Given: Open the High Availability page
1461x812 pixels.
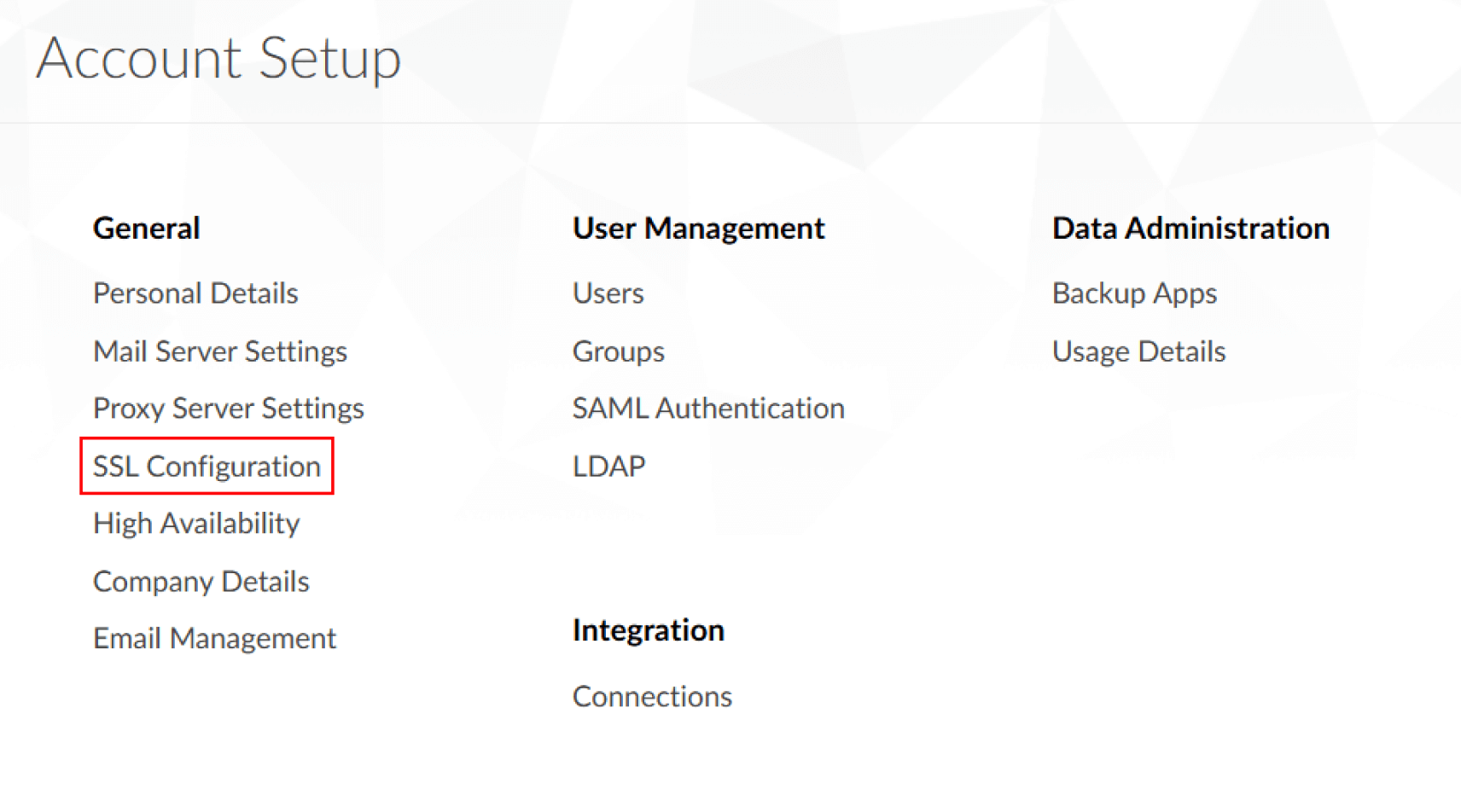Looking at the screenshot, I should click(x=196, y=524).
